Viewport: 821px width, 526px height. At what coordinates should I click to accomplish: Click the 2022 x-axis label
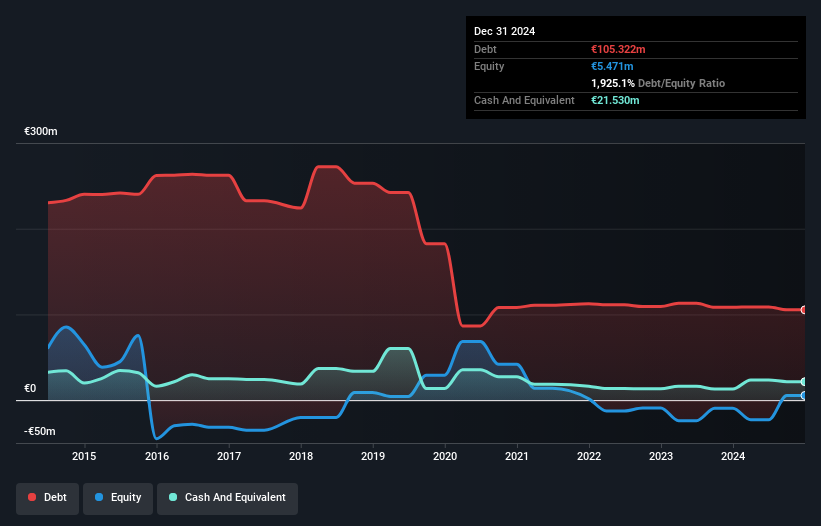589,456
